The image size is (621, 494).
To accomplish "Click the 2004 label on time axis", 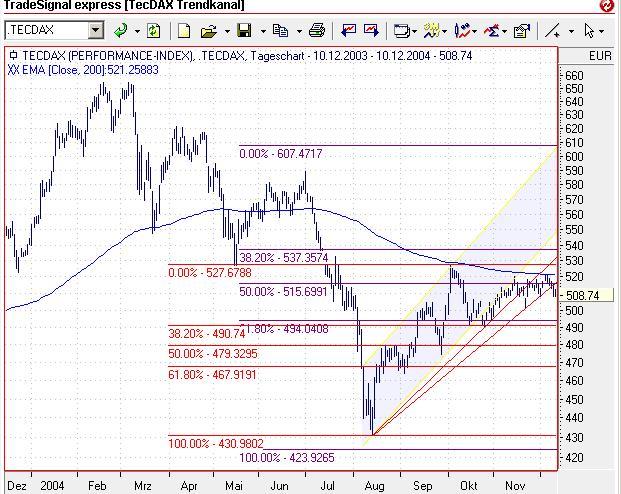I will pyautogui.click(x=52, y=486).
